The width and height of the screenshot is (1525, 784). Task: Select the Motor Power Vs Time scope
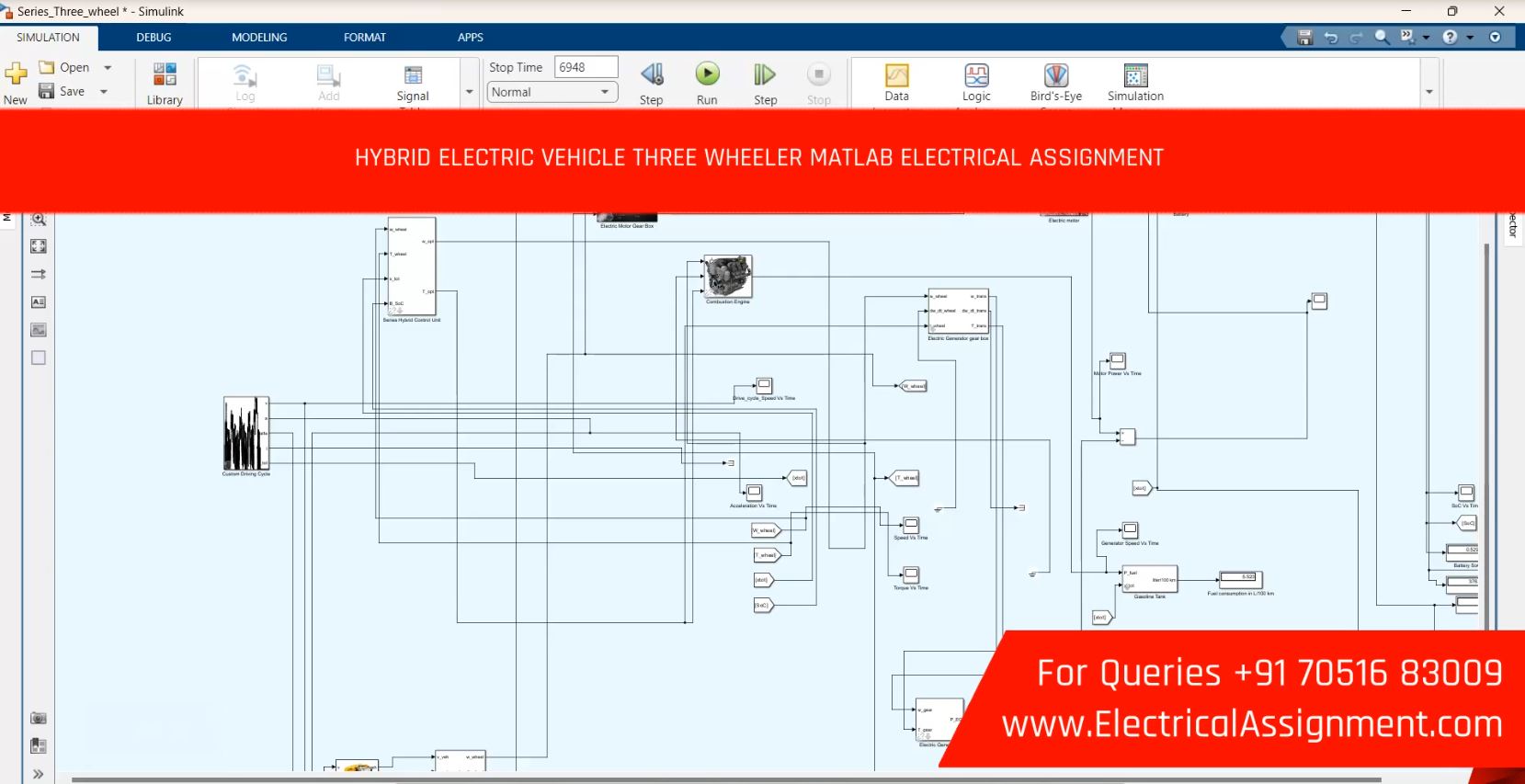click(1118, 360)
